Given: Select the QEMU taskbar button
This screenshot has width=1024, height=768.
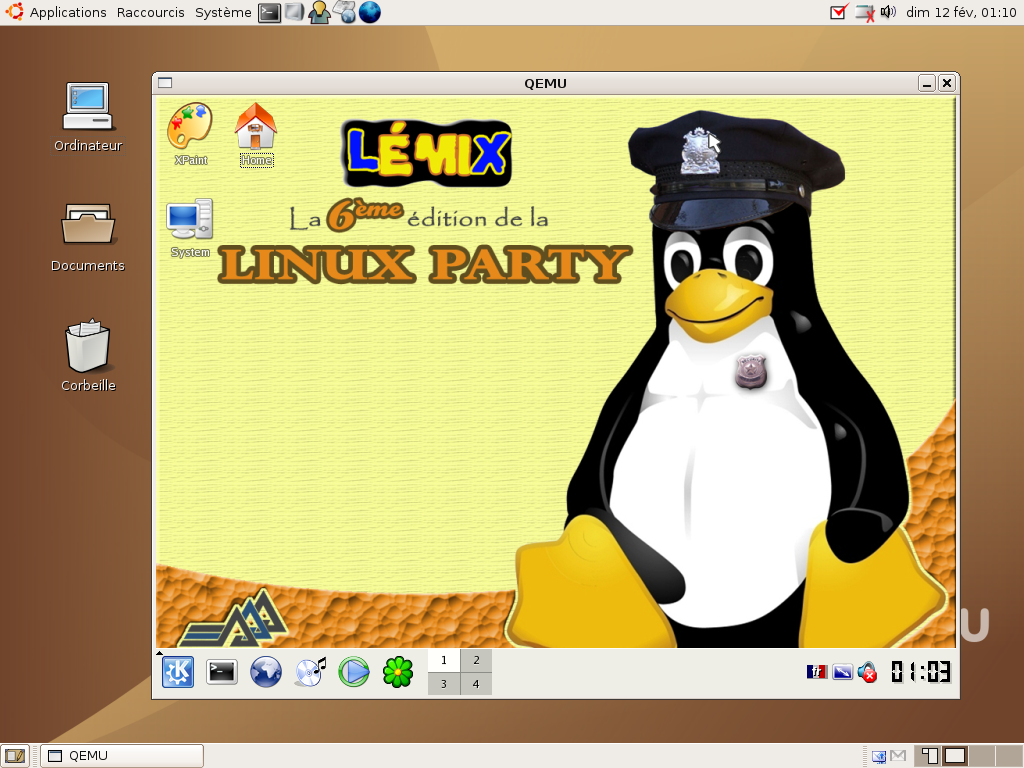Looking at the screenshot, I should (x=122, y=756).
